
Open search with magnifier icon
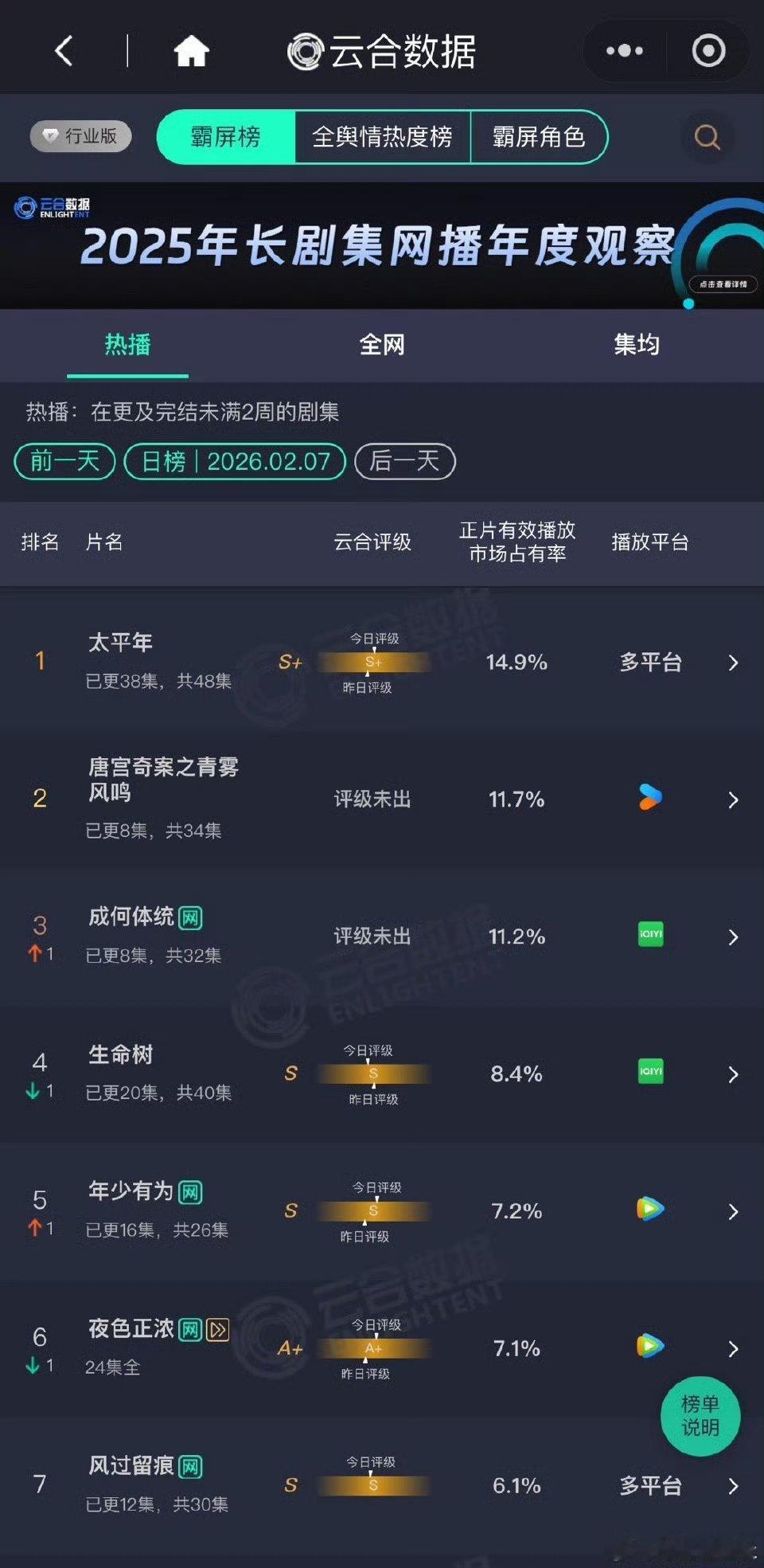point(707,137)
